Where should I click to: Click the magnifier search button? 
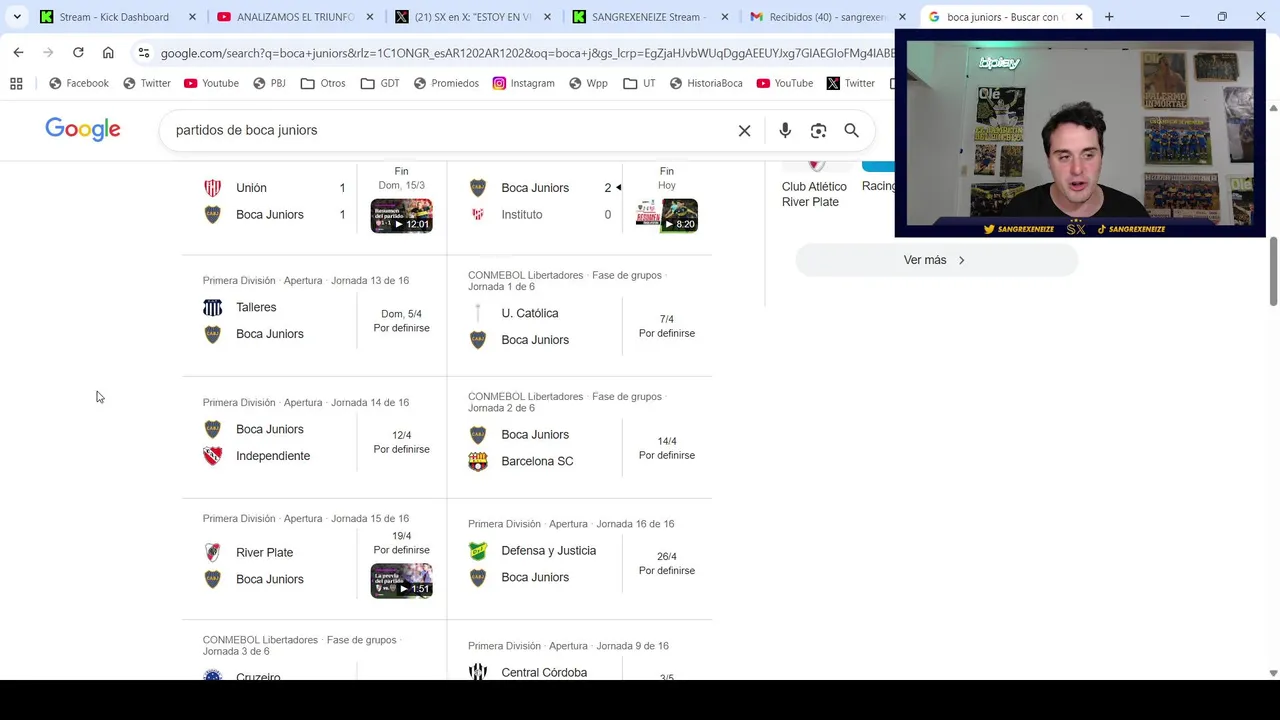pos(851,130)
